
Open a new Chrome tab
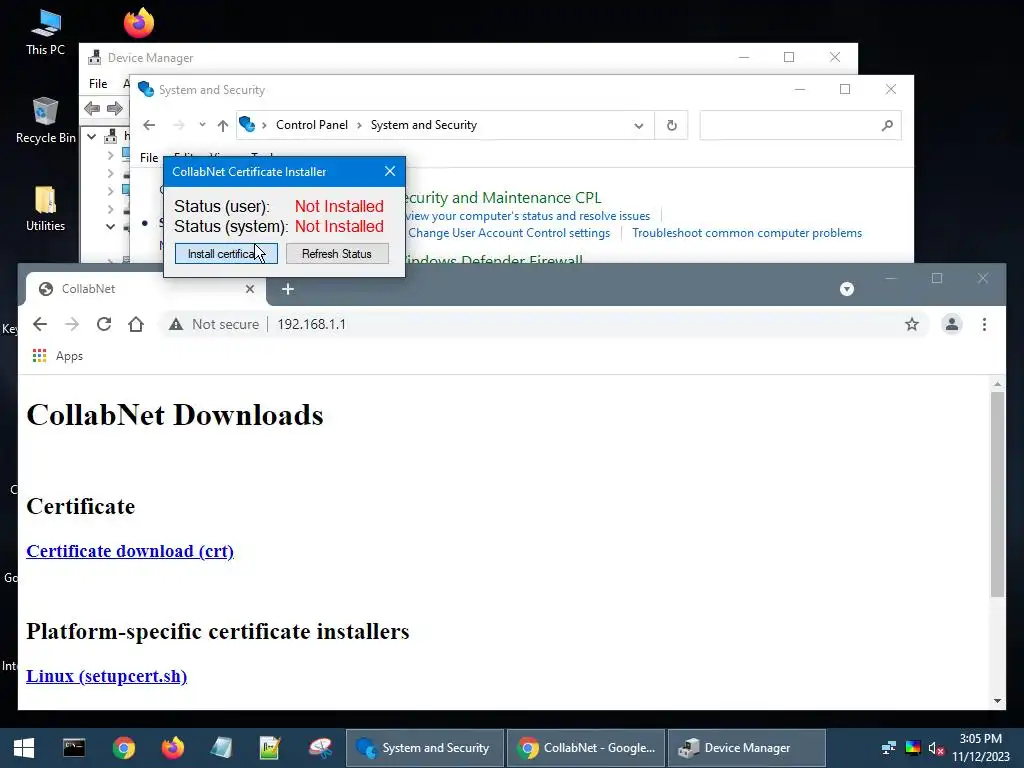[287, 289]
